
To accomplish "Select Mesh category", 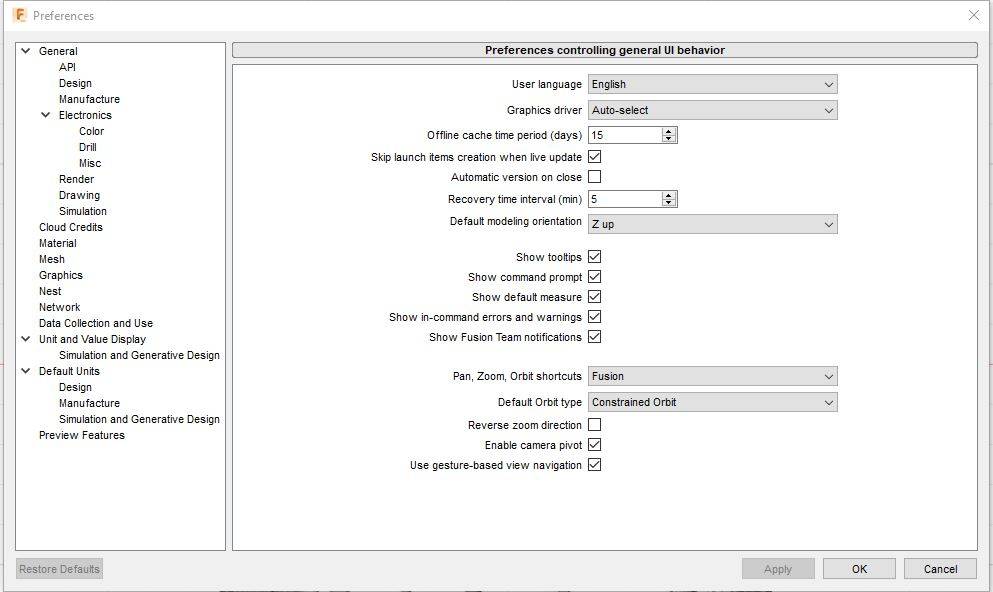I will click(52, 259).
